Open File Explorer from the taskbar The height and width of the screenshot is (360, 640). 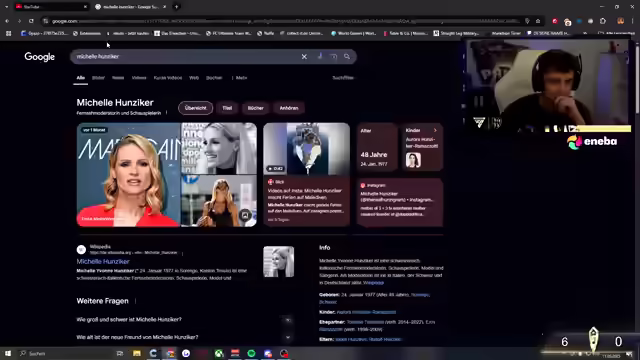click(x=137, y=353)
